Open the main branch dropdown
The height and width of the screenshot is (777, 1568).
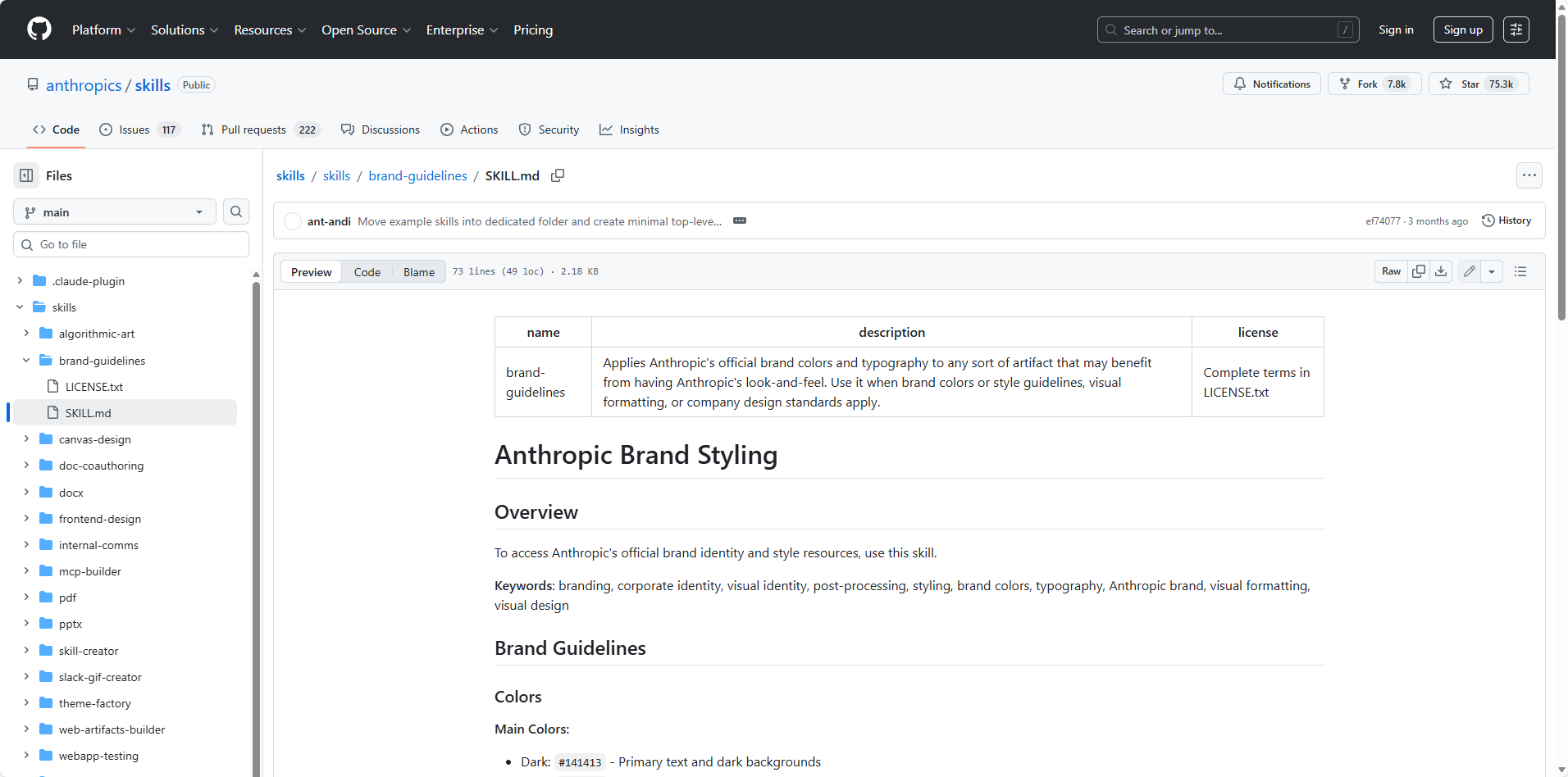pos(114,212)
